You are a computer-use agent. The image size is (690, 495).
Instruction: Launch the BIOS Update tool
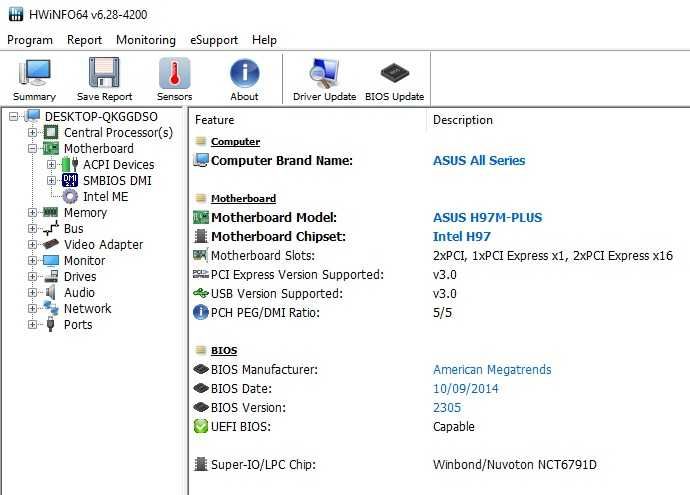click(x=394, y=73)
